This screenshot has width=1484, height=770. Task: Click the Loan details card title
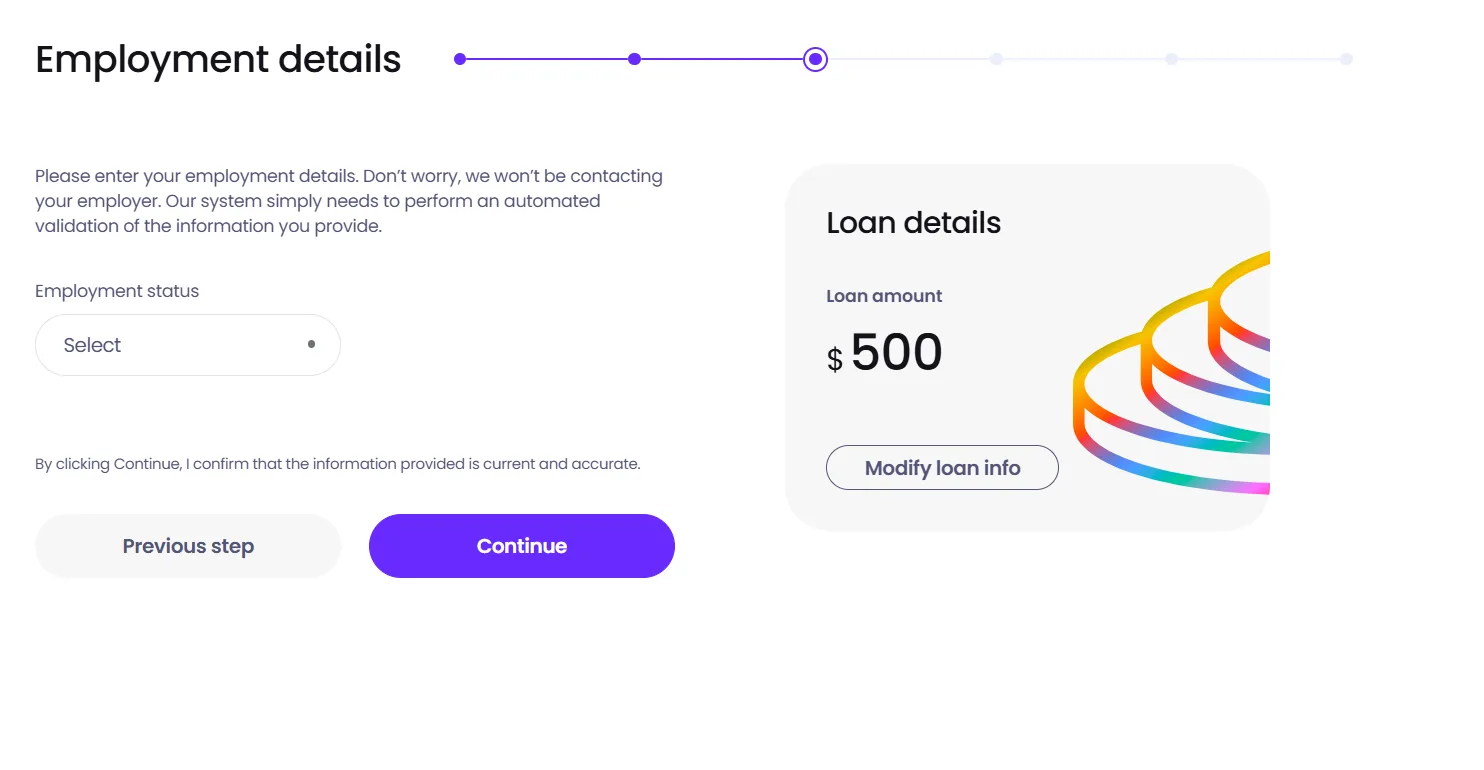point(913,223)
